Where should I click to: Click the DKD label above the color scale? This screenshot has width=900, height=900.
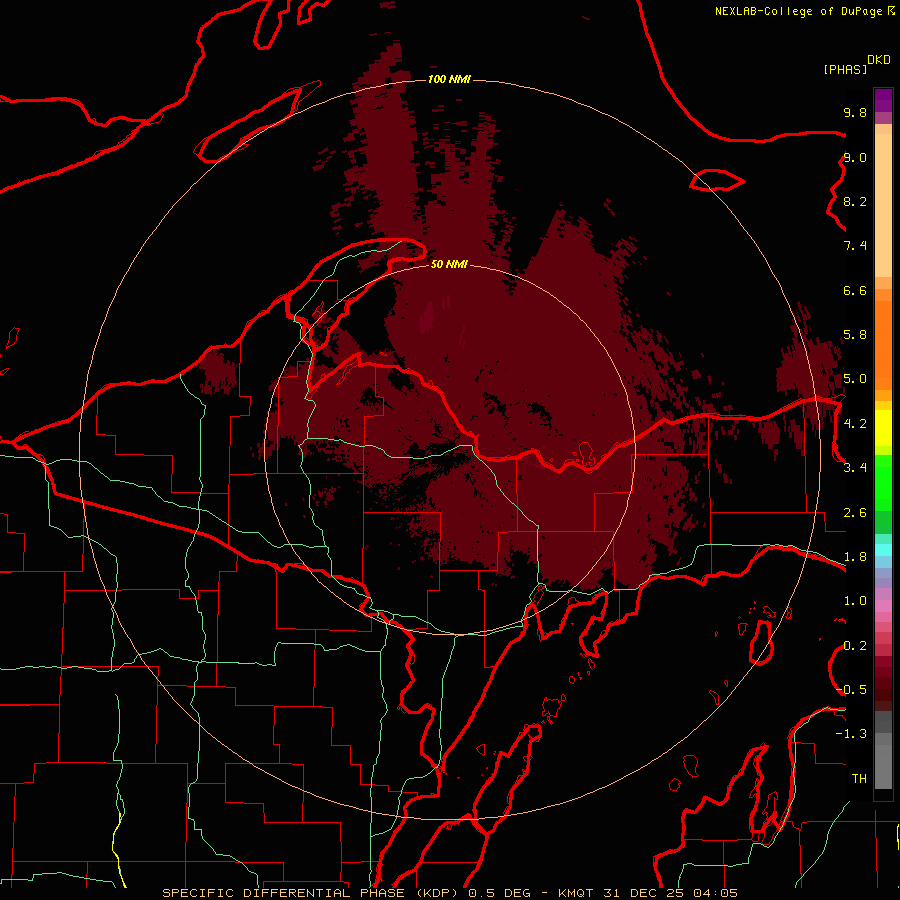pyautogui.click(x=879, y=60)
